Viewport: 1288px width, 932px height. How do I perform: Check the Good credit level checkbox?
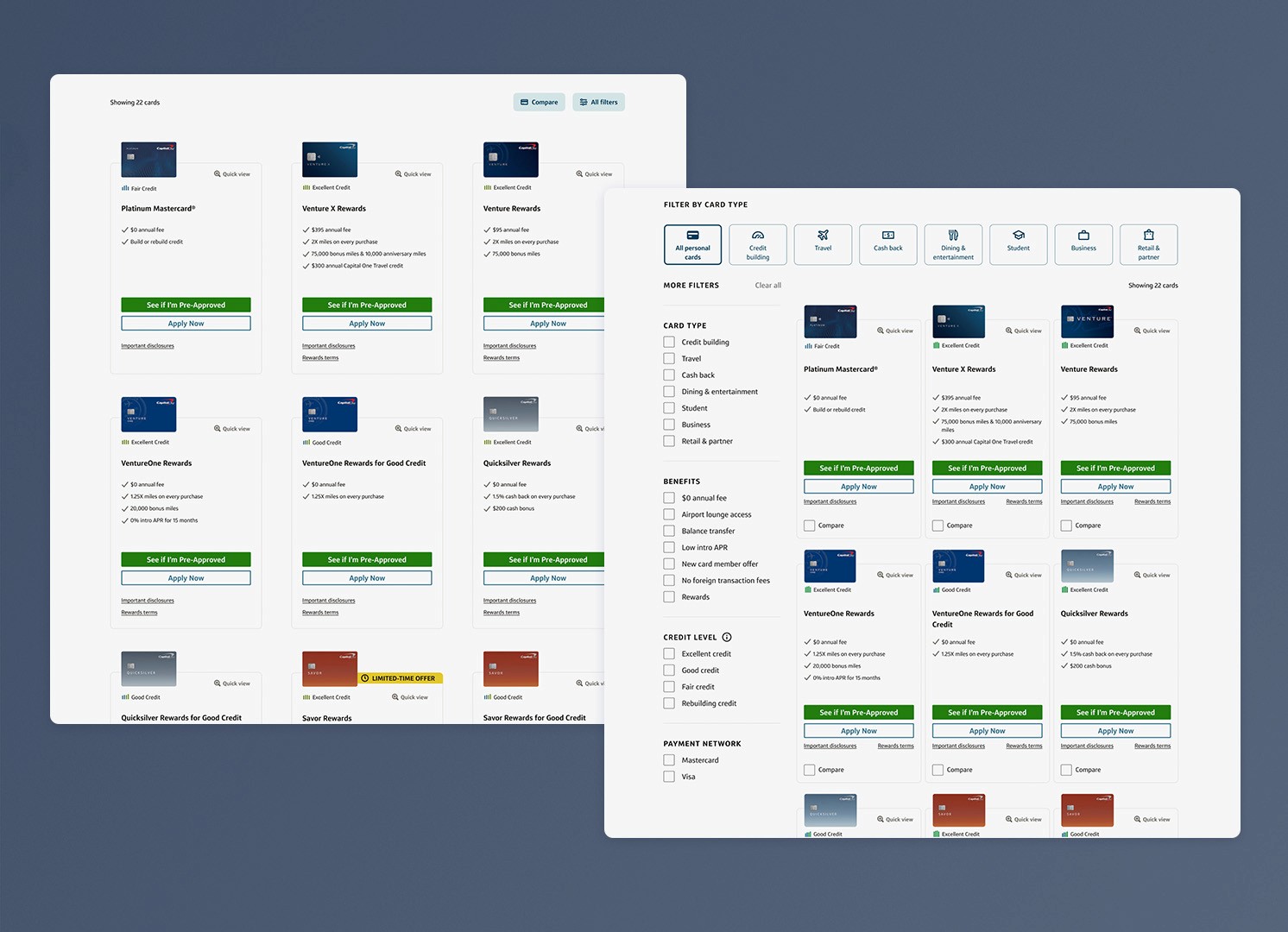point(669,670)
